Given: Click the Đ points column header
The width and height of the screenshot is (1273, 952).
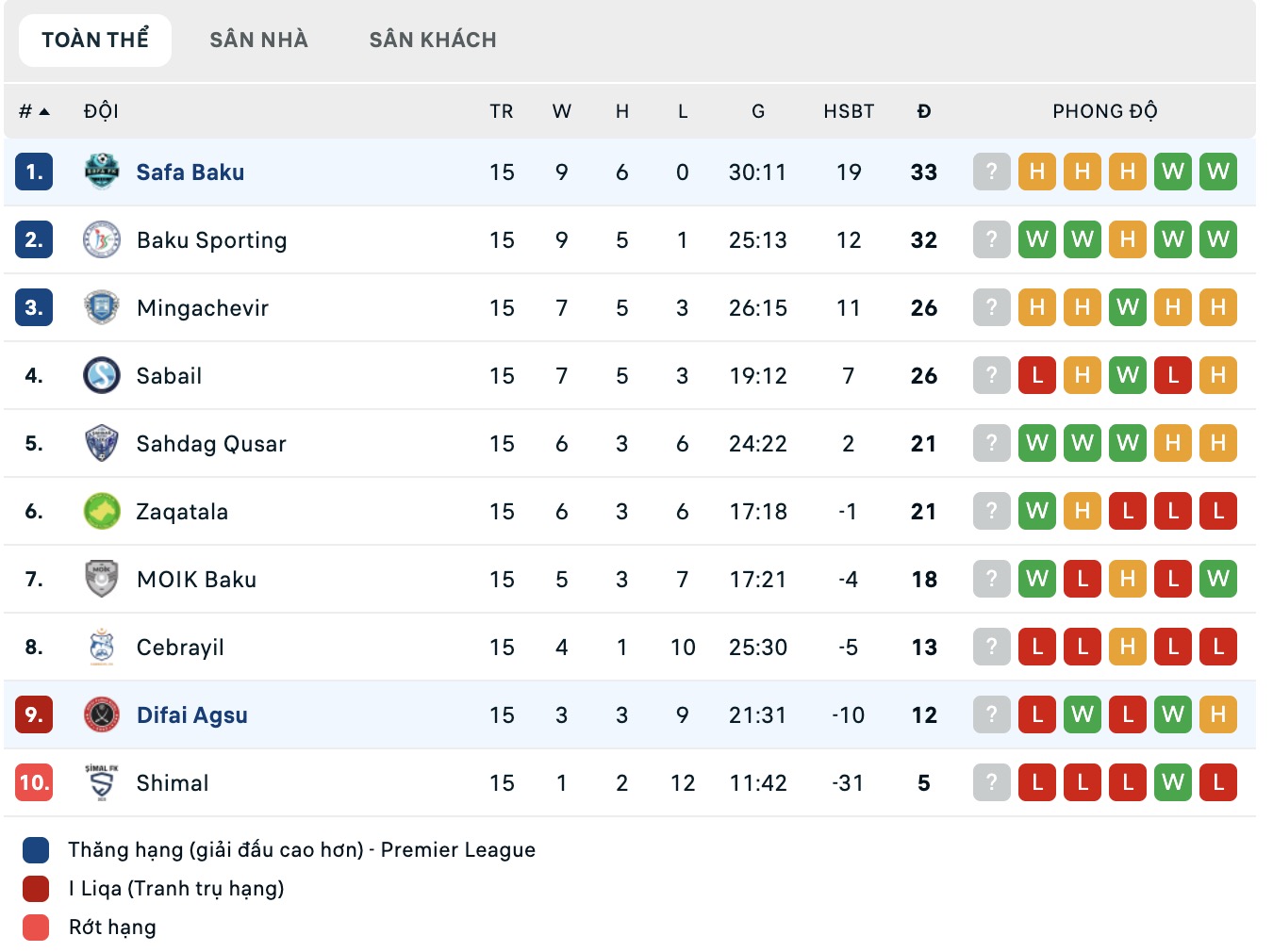Looking at the screenshot, I should tap(924, 111).
